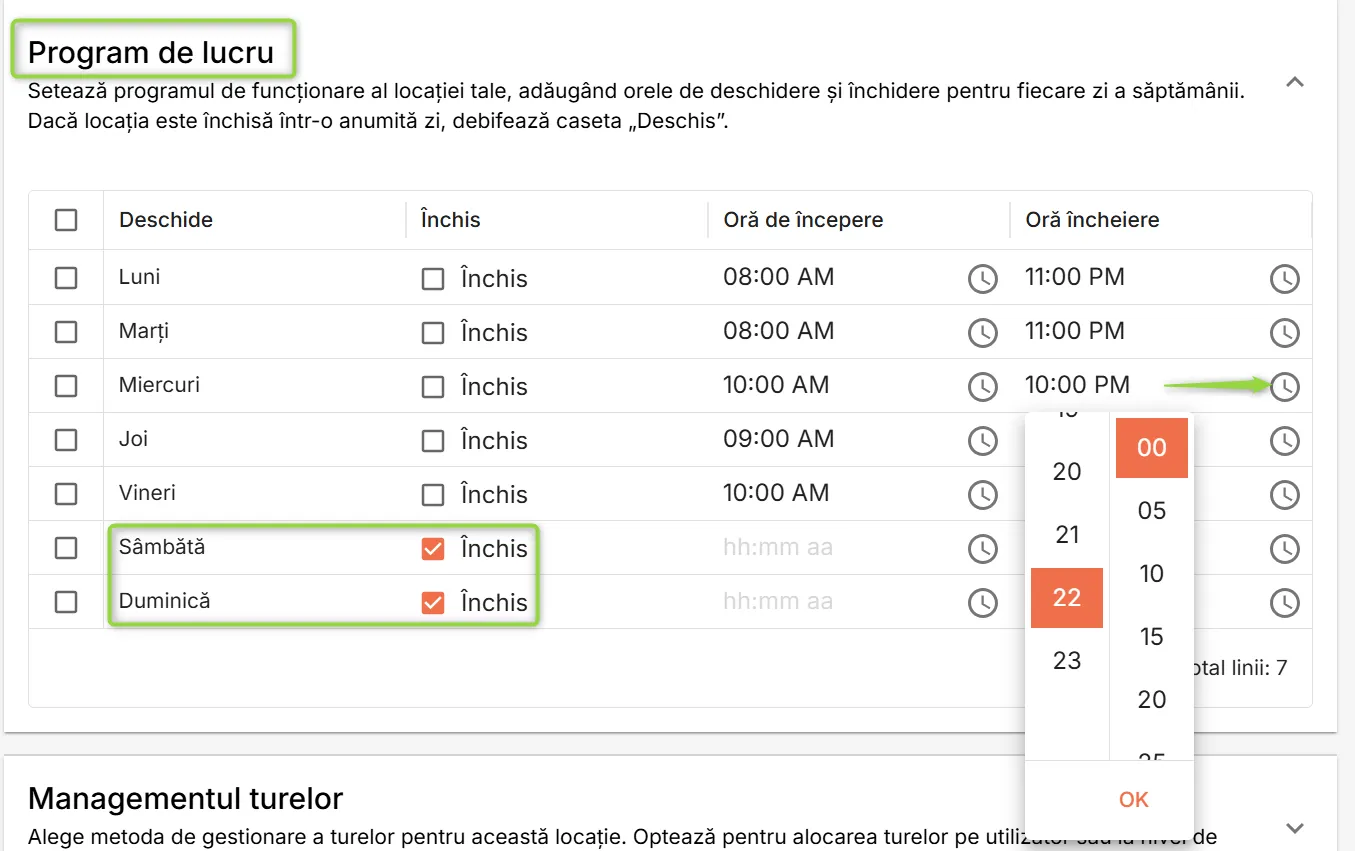Tick the select-all checkbox in the table header

(x=66, y=220)
